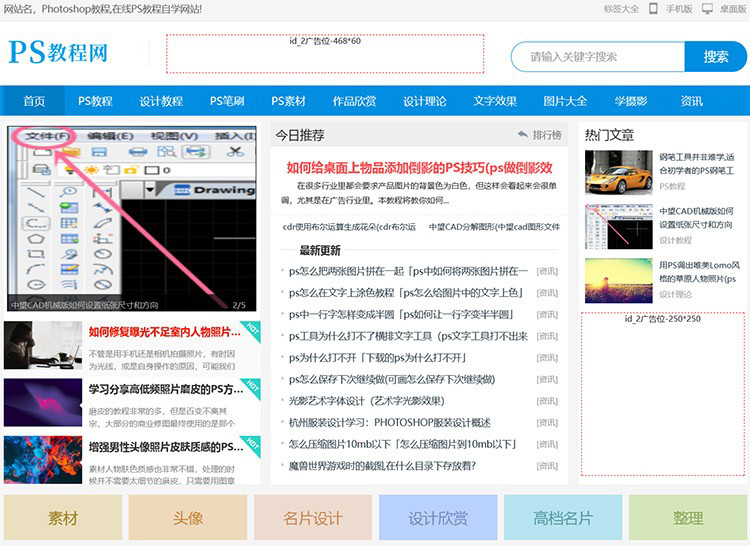Click the keyword search input field

pyautogui.click(x=598, y=57)
